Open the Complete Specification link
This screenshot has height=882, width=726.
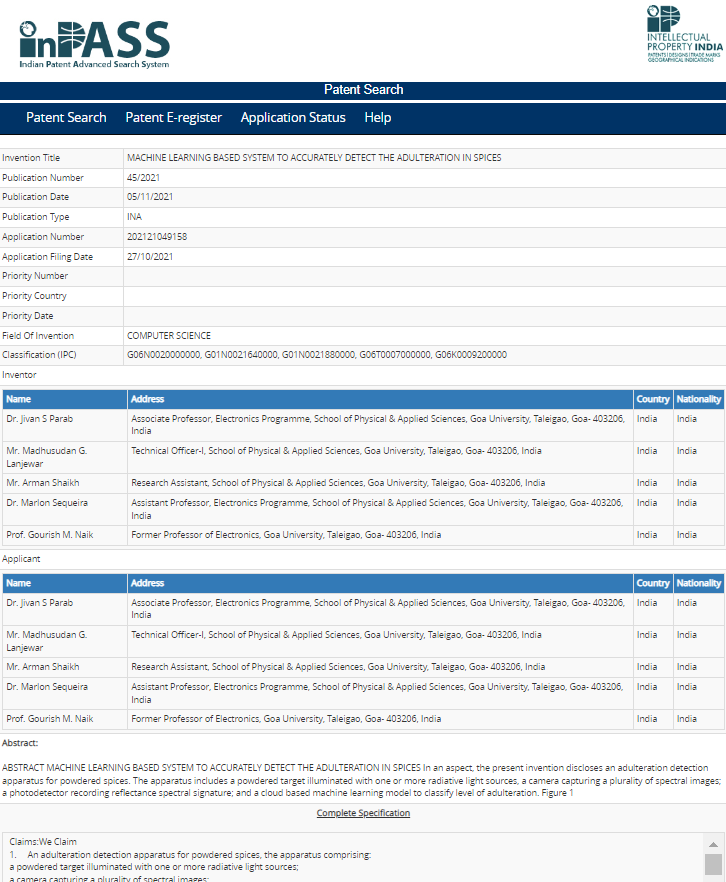[363, 813]
